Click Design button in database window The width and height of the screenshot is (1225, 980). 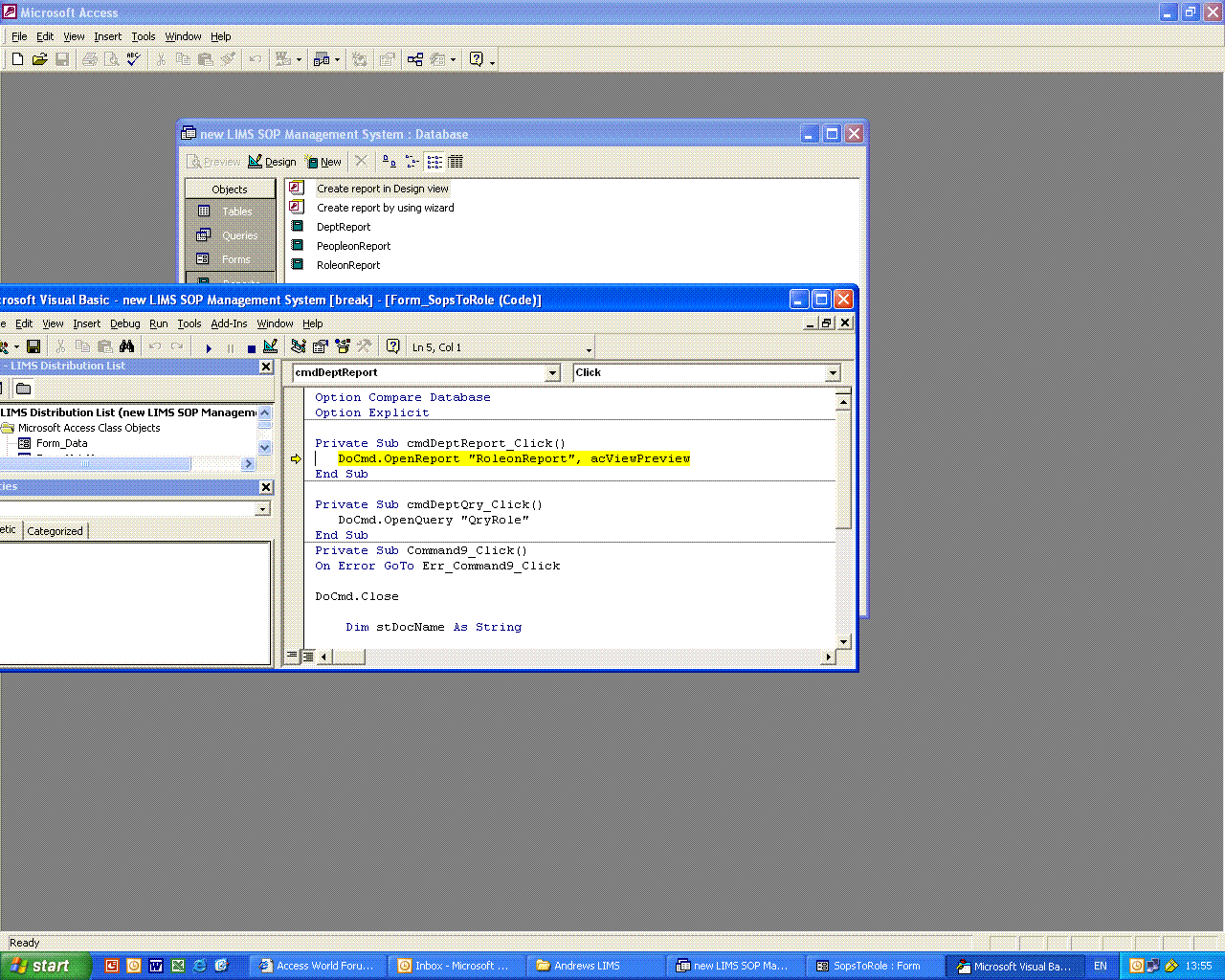272,162
